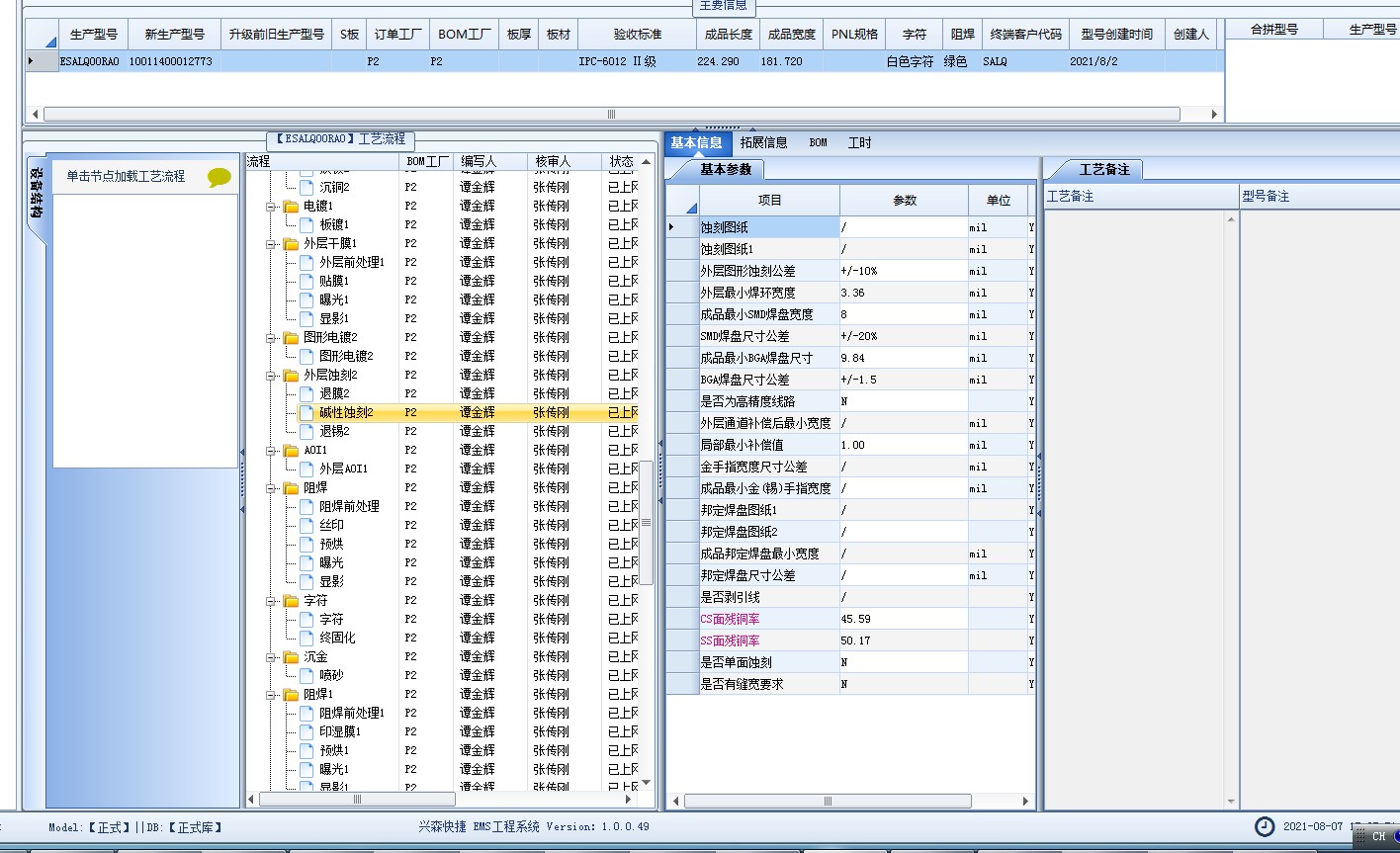Image resolution: width=1400 pixels, height=853 pixels.
Task: Click the folder icon of 沉金 node
Action: [x=291, y=657]
